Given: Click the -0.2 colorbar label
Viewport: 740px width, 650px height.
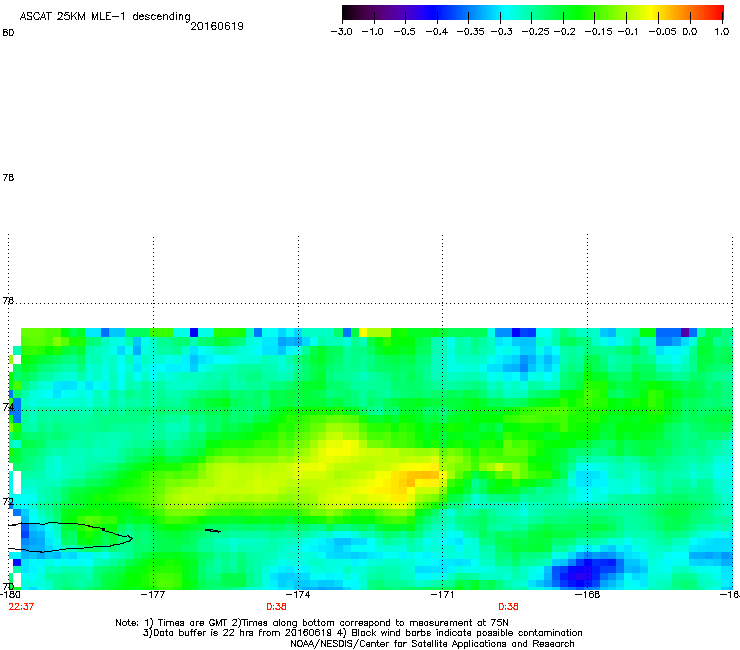Looking at the screenshot, I should pos(564,32).
